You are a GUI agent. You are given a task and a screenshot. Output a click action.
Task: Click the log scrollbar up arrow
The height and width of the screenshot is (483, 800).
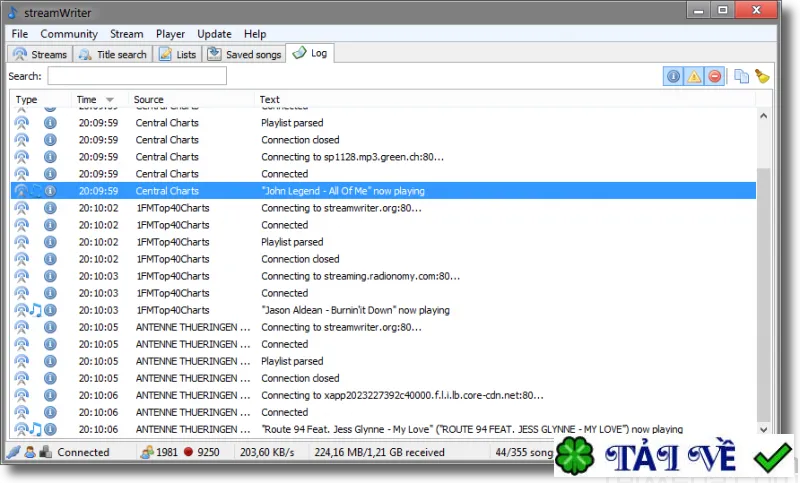tap(763, 116)
